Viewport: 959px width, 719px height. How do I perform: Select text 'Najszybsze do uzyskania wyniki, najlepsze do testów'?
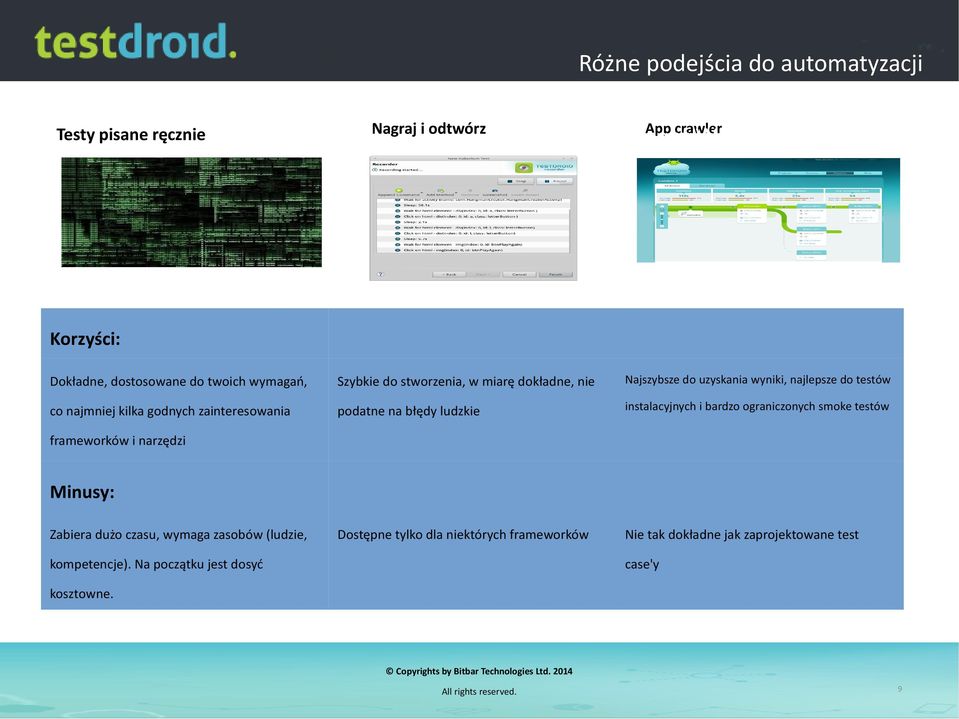[758, 380]
